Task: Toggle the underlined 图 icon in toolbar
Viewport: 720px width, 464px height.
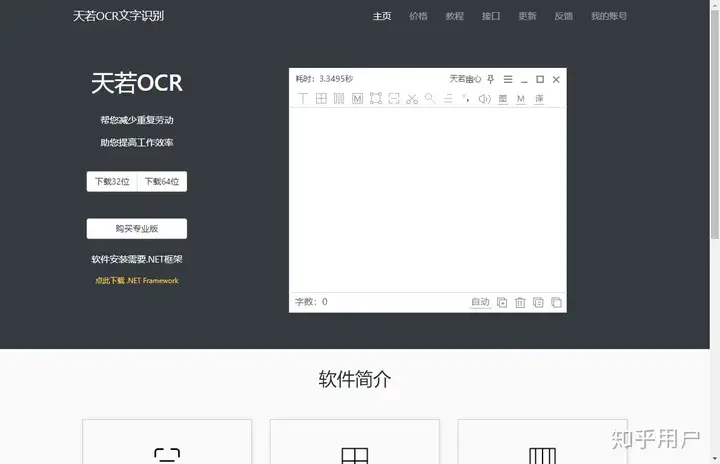Action: [503, 99]
